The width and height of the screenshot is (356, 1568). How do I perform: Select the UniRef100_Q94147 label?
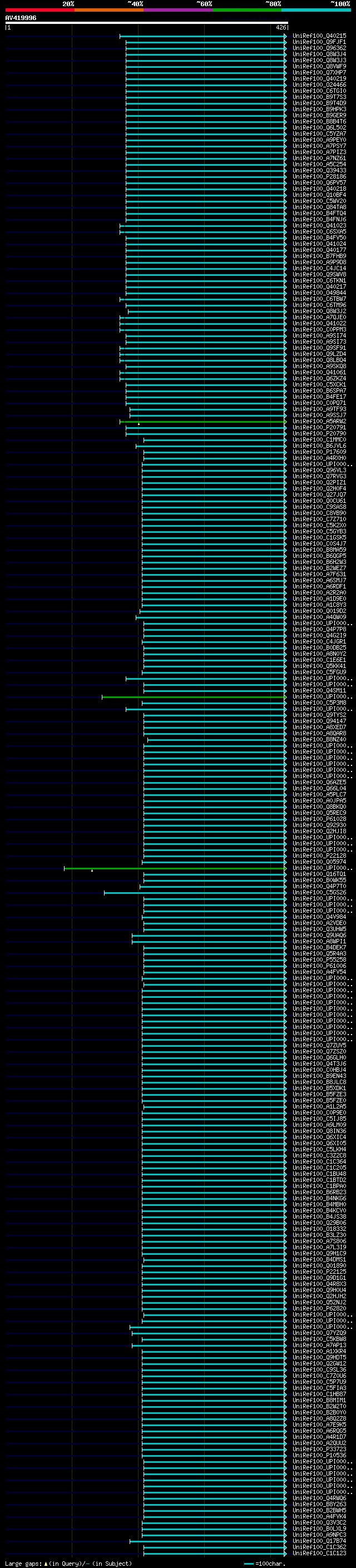pos(319,721)
